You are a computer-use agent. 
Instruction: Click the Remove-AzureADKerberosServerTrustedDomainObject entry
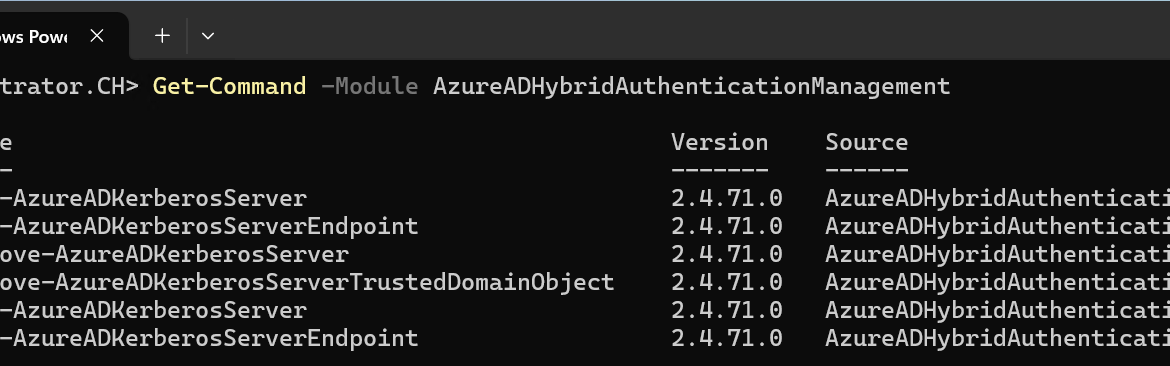click(307, 282)
